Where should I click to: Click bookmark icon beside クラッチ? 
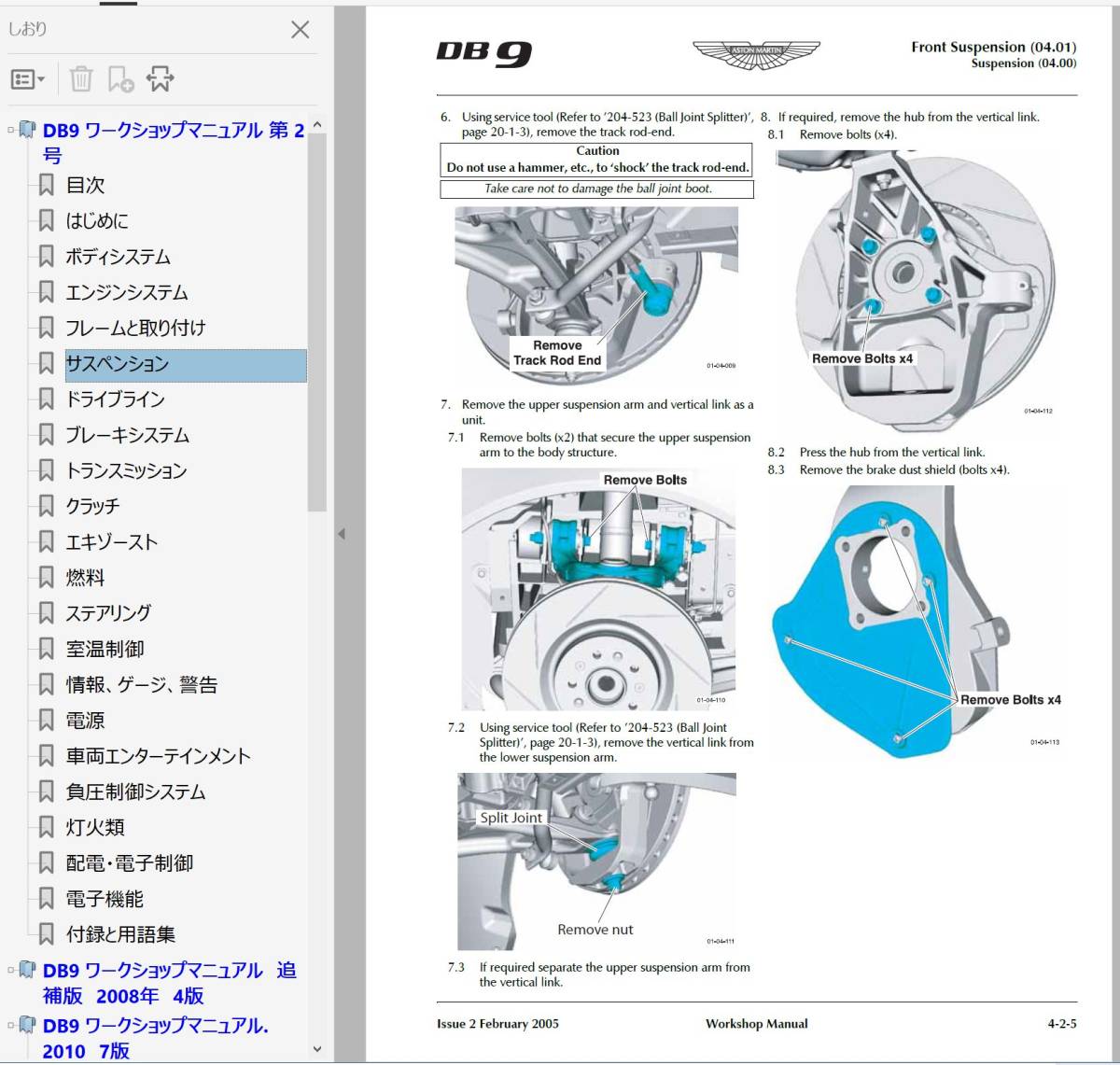(46, 506)
